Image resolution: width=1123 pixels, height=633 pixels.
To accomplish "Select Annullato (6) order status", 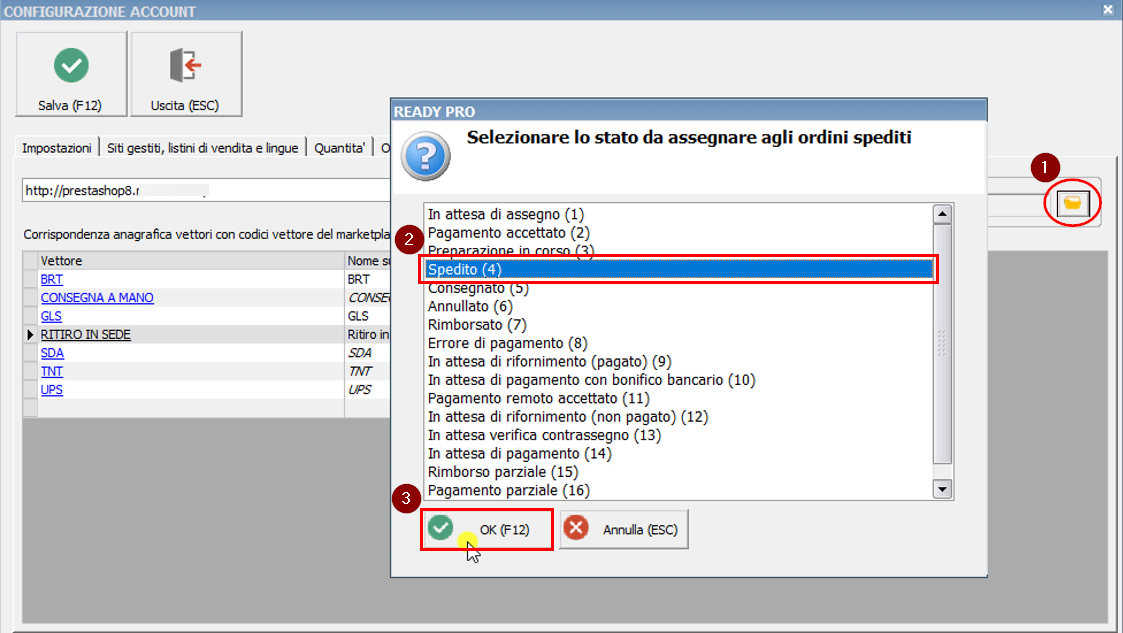I will pyautogui.click(x=470, y=306).
